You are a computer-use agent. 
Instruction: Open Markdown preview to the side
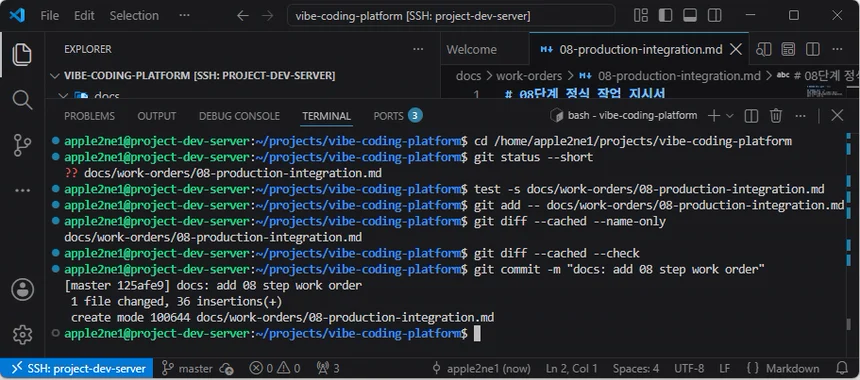click(x=763, y=49)
